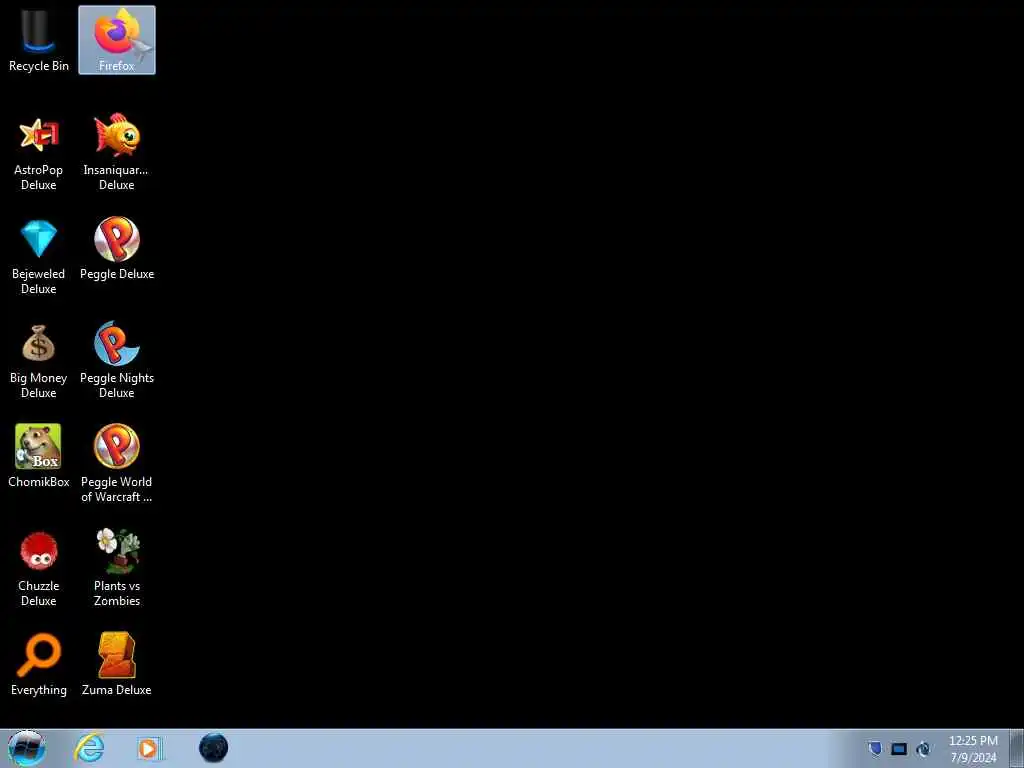
Task: Select the Firefox desktop shortcut
Action: [117, 40]
